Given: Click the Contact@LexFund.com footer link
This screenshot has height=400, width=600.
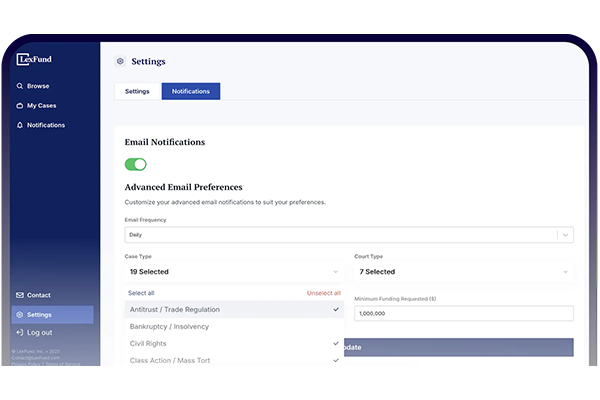Looking at the screenshot, I should (35, 358).
